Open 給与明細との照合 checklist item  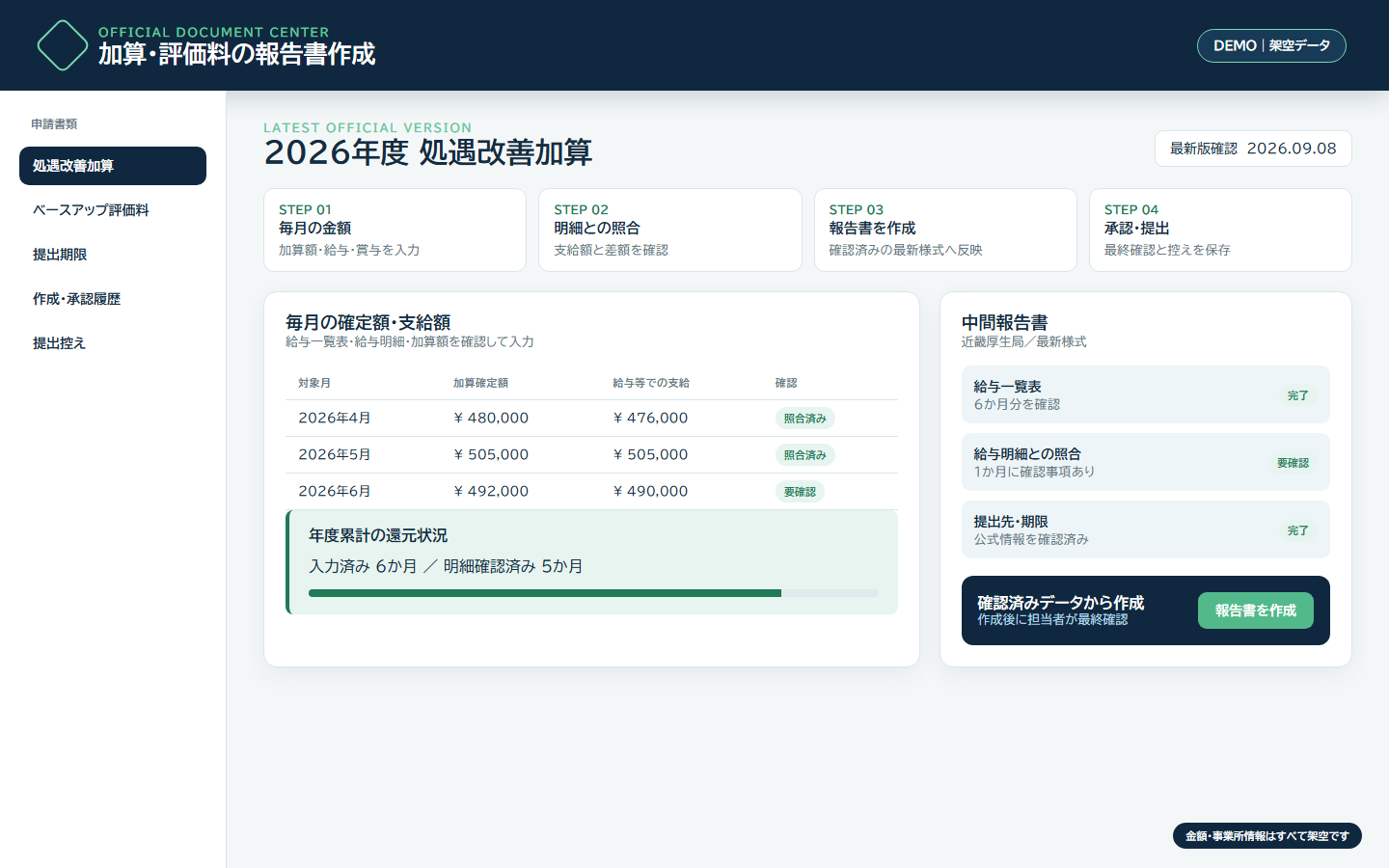click(1146, 462)
